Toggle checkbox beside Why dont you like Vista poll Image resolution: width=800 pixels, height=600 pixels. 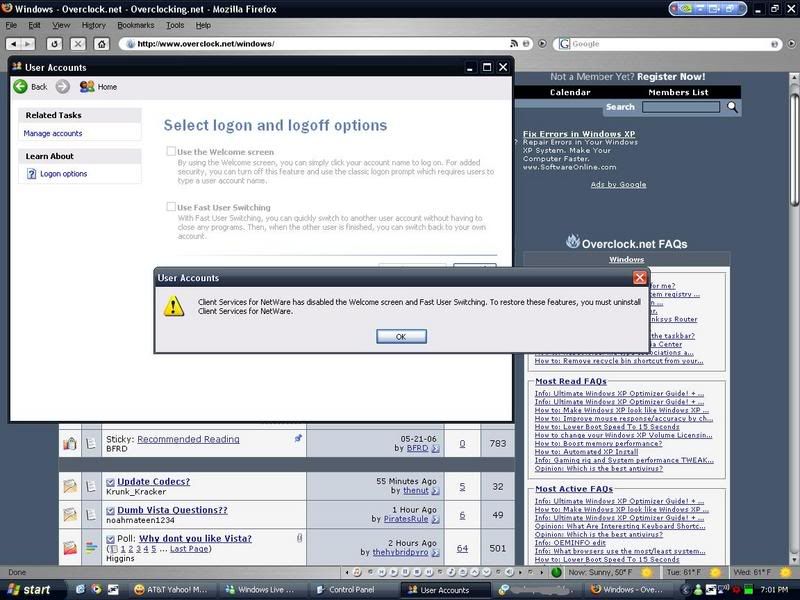click(x=110, y=539)
